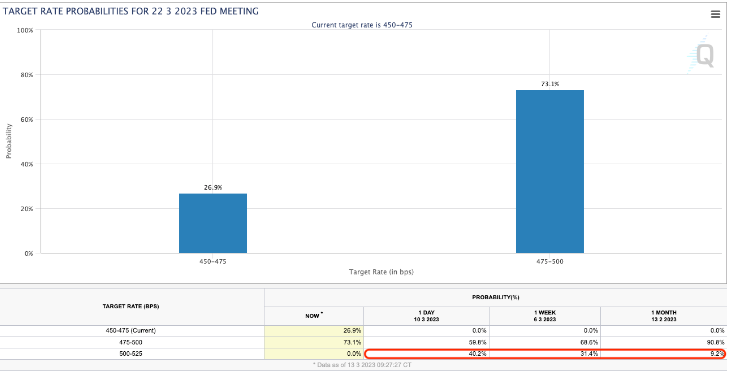This screenshot has height=382, width=735.
Task: Click the 40.2% cell in the 1 DAY column
Action: tap(426, 354)
